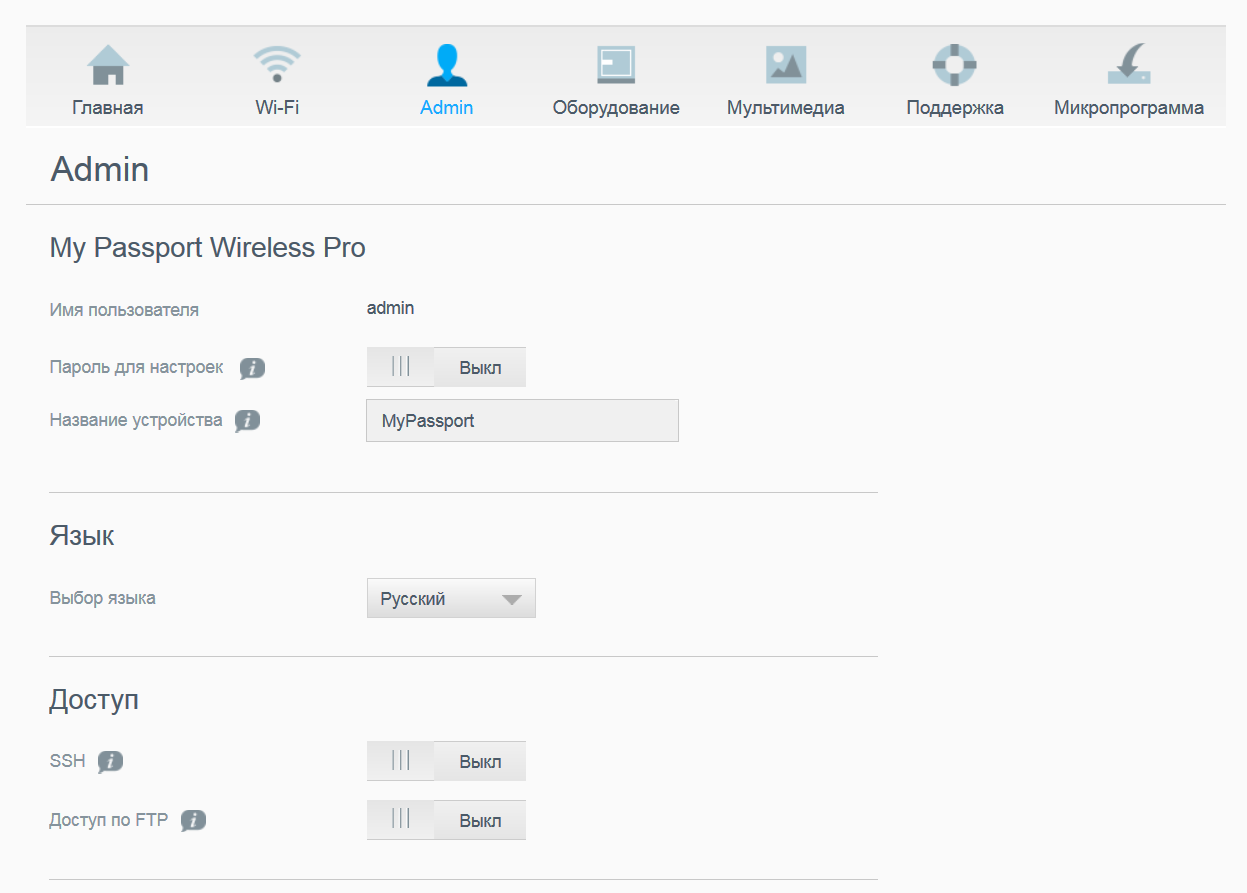This screenshot has height=893, width=1247.
Task: Click the Главная home icon
Action: pos(108,65)
